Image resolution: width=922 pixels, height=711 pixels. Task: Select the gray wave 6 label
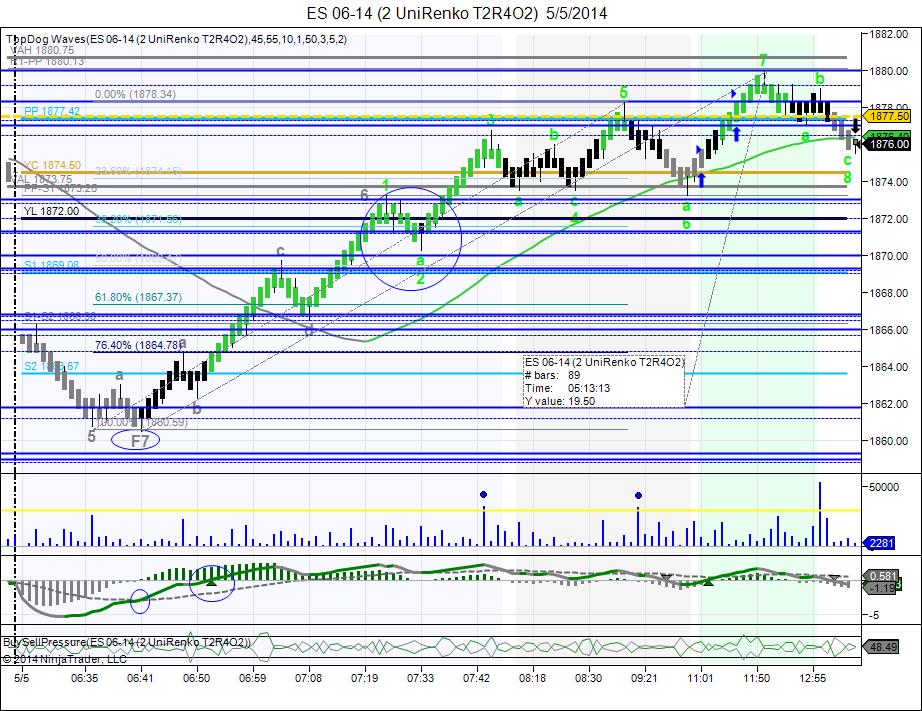point(364,195)
